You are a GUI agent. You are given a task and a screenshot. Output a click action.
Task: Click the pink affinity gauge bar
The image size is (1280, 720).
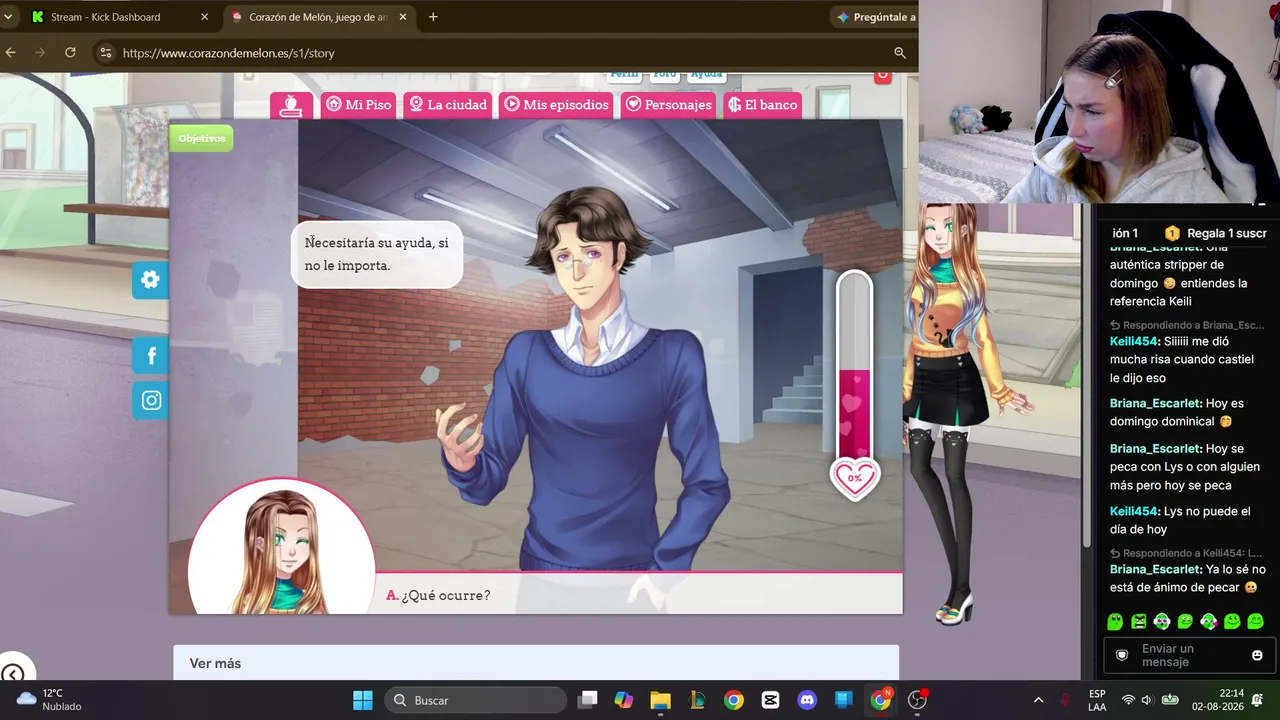click(855, 365)
